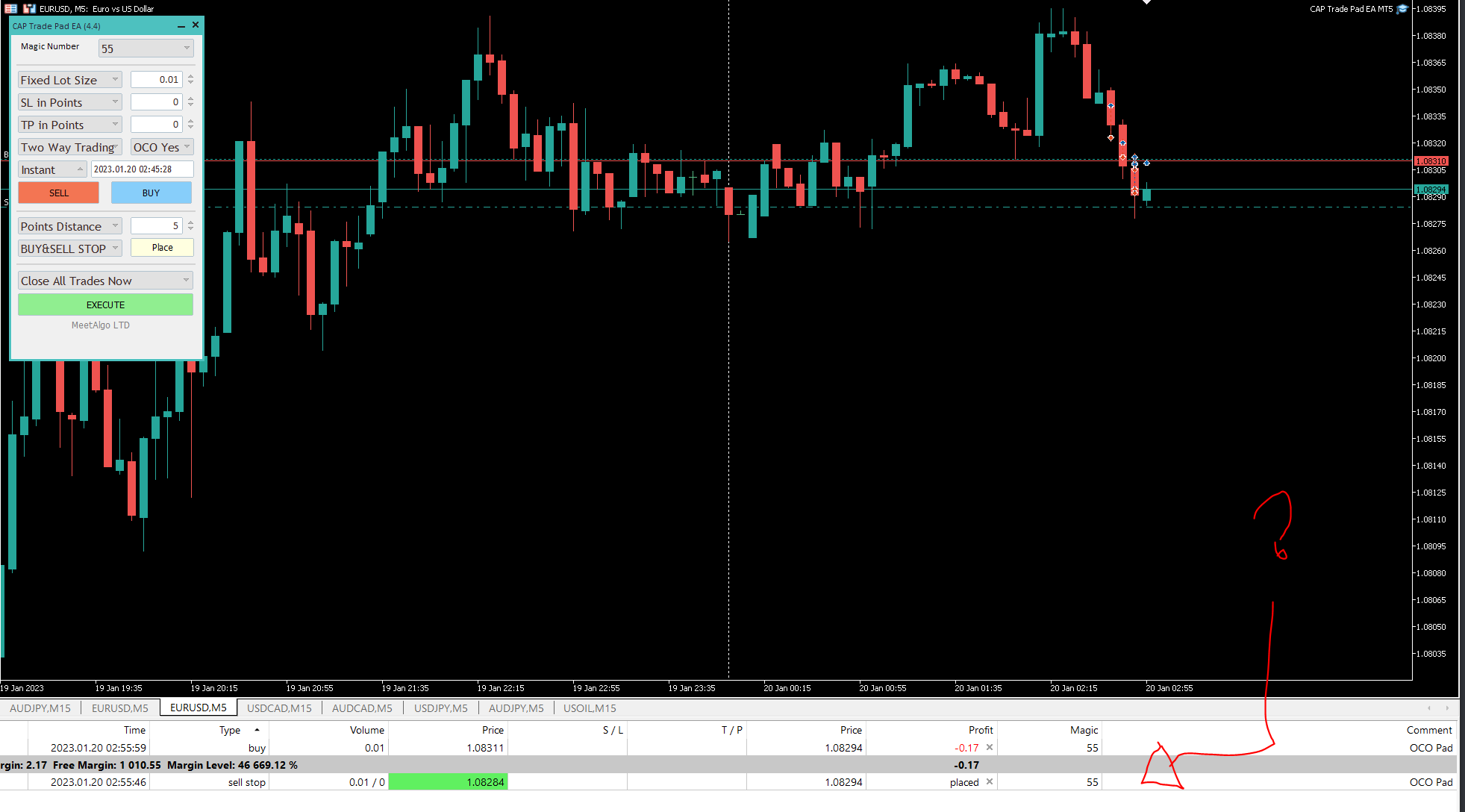Click the market watch icon beside EURUSD title

(11, 9)
